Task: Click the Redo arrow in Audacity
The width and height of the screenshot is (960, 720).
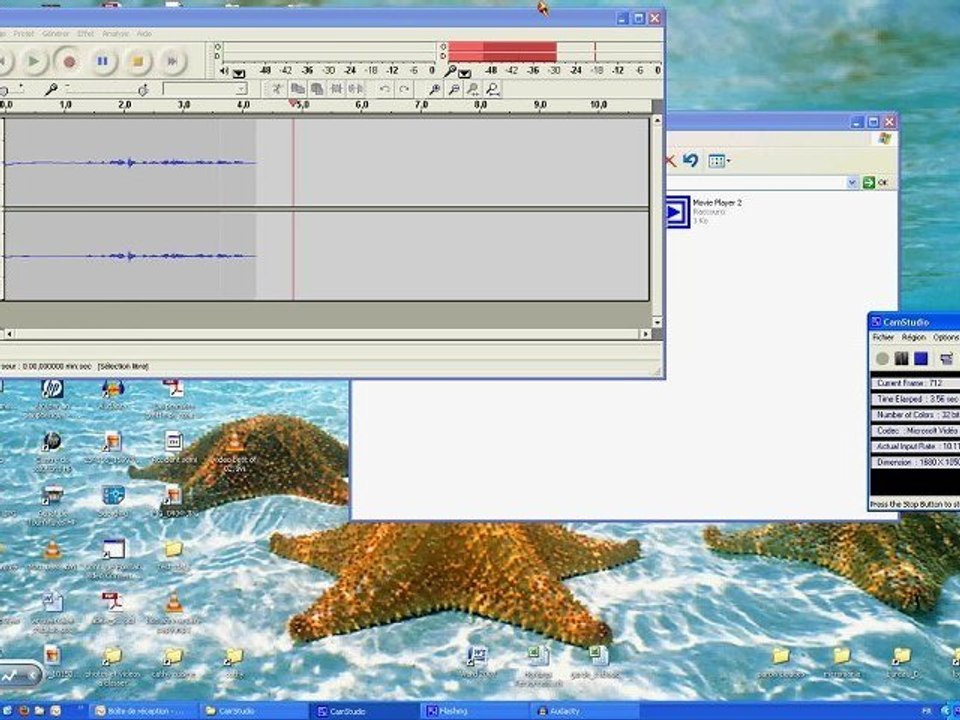Action: click(404, 89)
